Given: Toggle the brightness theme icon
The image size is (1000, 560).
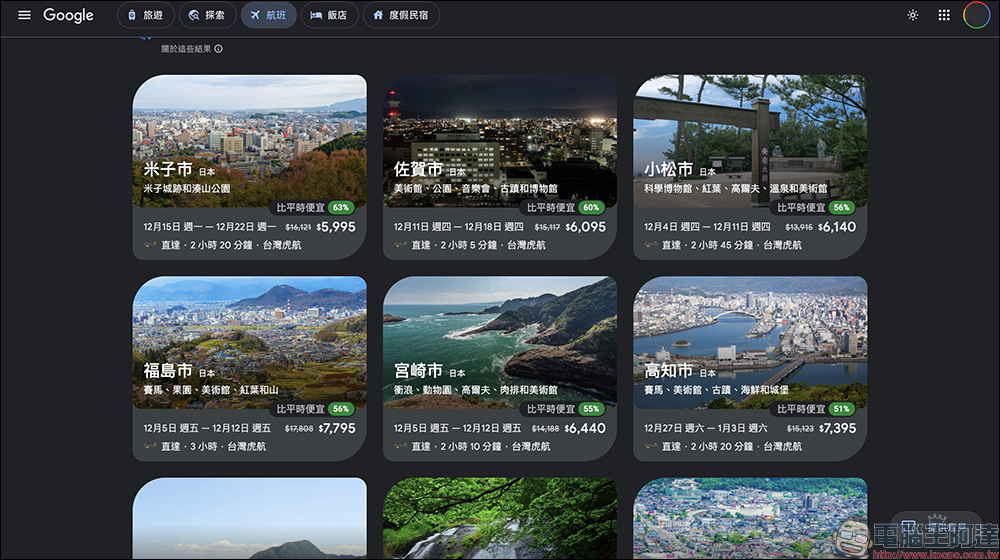Looking at the screenshot, I should coord(913,15).
